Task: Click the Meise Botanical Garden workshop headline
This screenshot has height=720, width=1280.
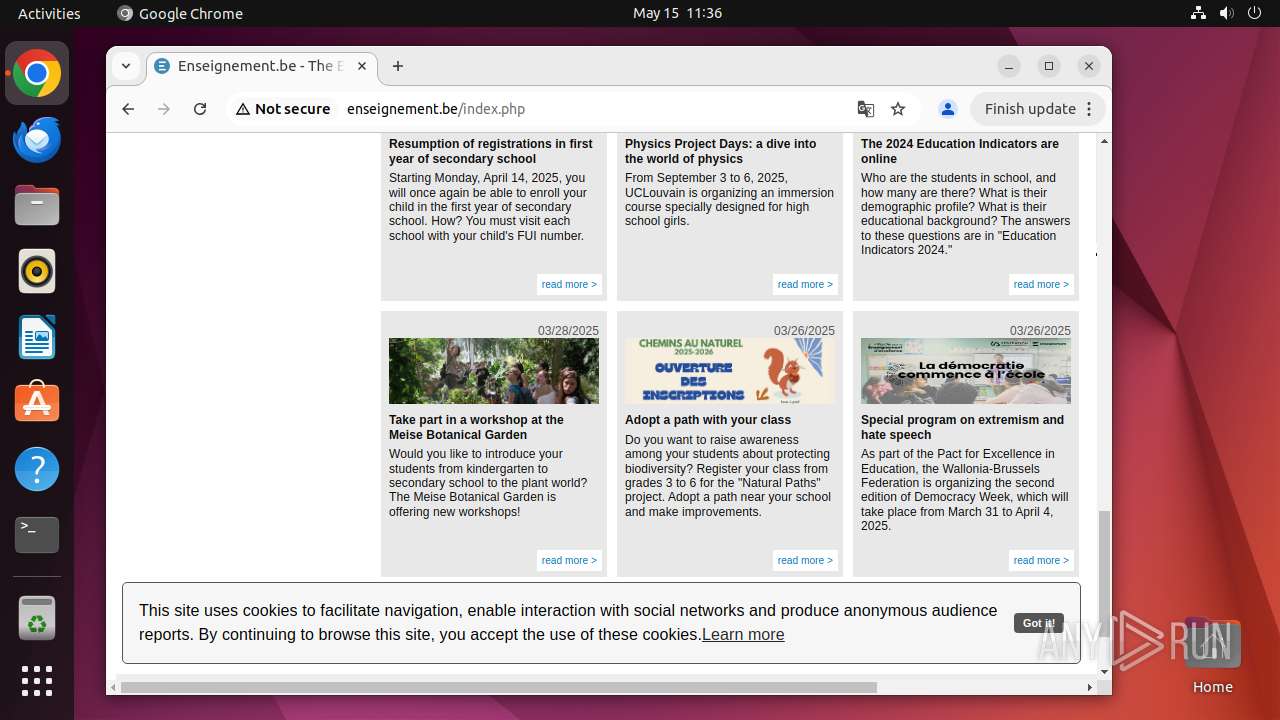Action: (476, 427)
